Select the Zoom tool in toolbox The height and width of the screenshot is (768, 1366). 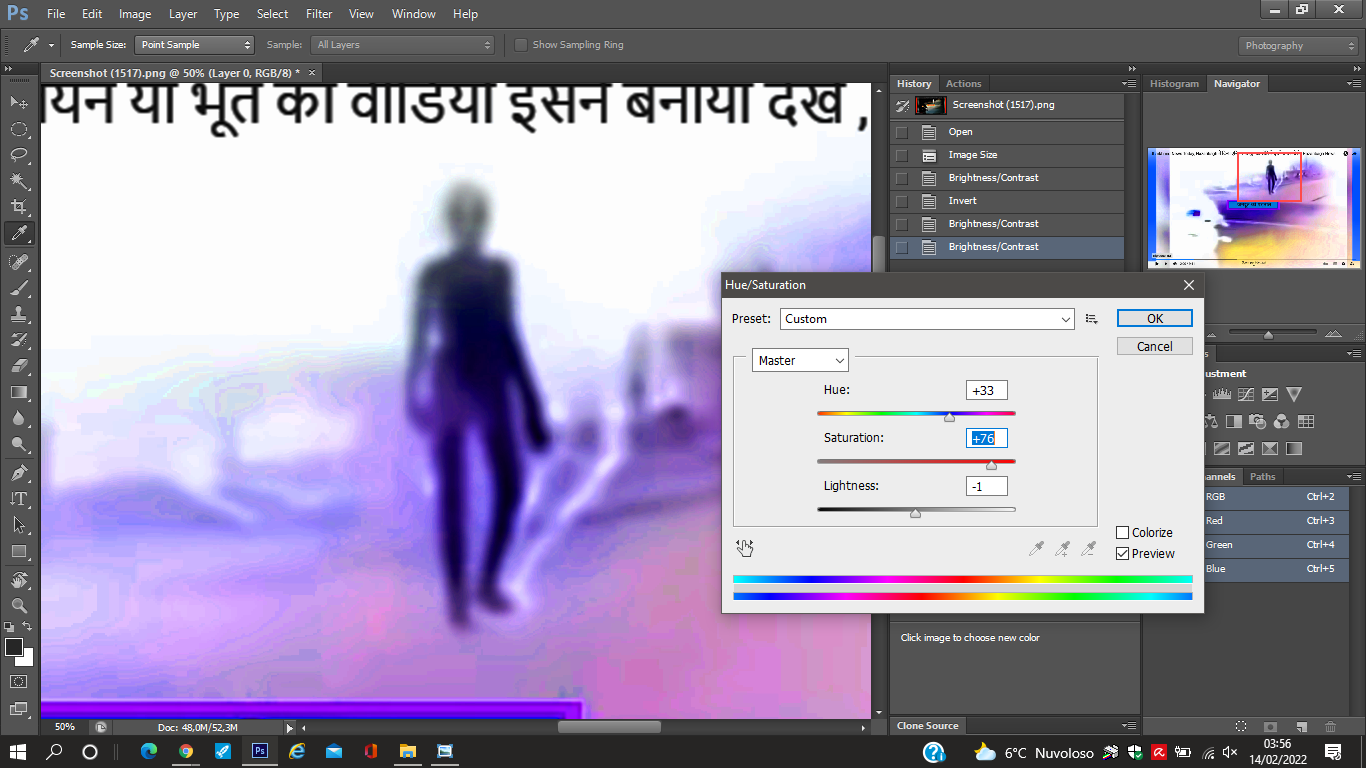point(19,605)
